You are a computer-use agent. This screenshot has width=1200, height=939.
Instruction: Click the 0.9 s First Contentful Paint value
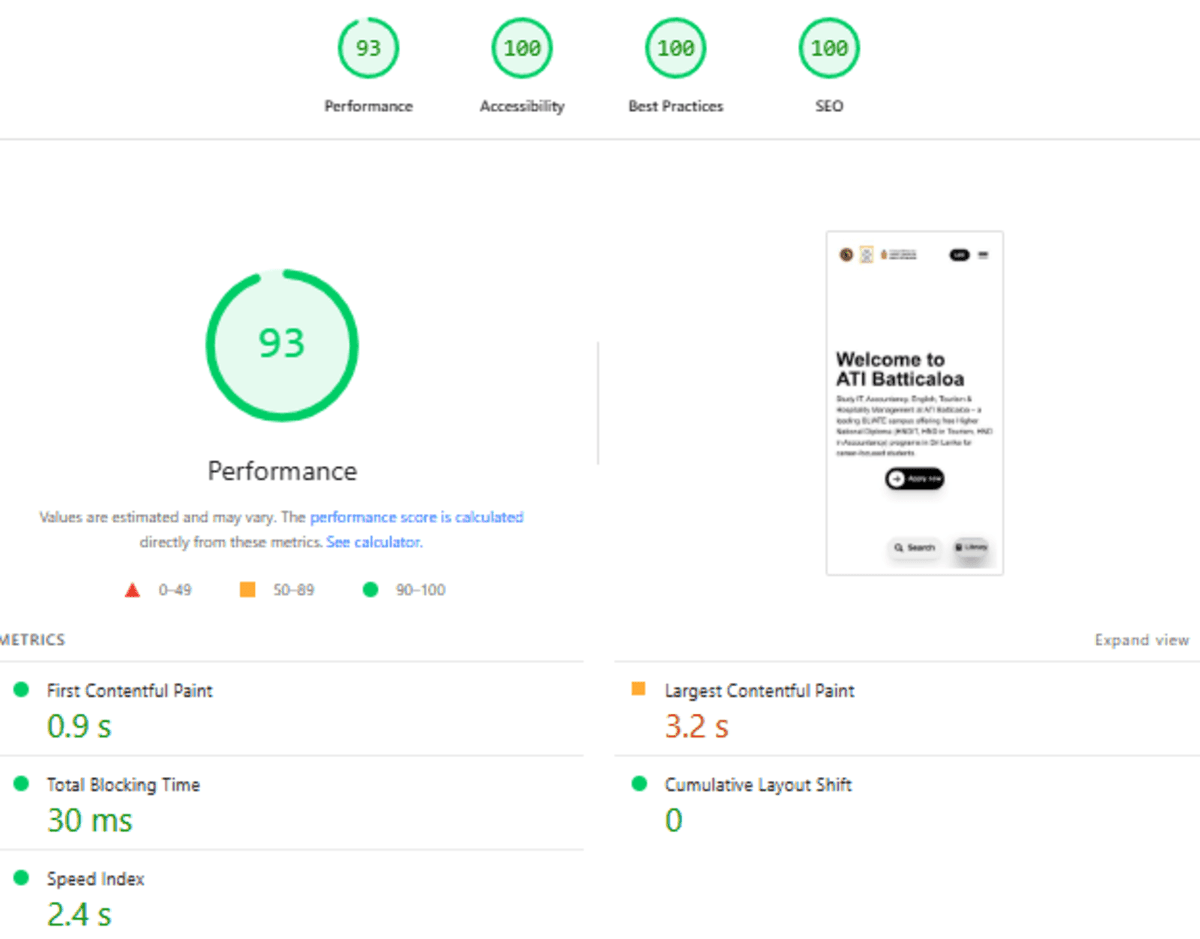coord(79,726)
